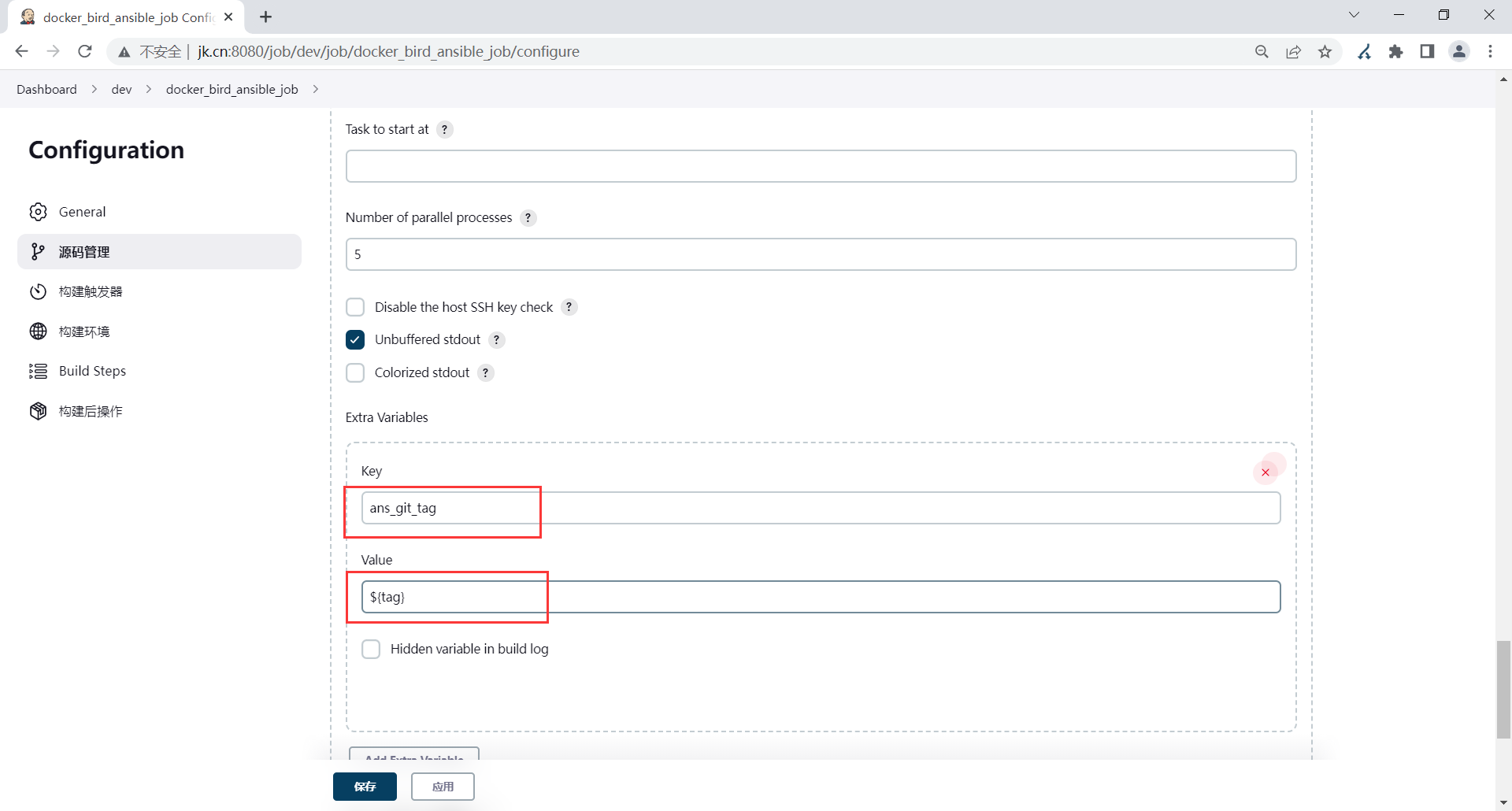Viewport: 1512px width, 811px height.
Task: Bookmark this page with star icon
Action: click(x=1325, y=52)
